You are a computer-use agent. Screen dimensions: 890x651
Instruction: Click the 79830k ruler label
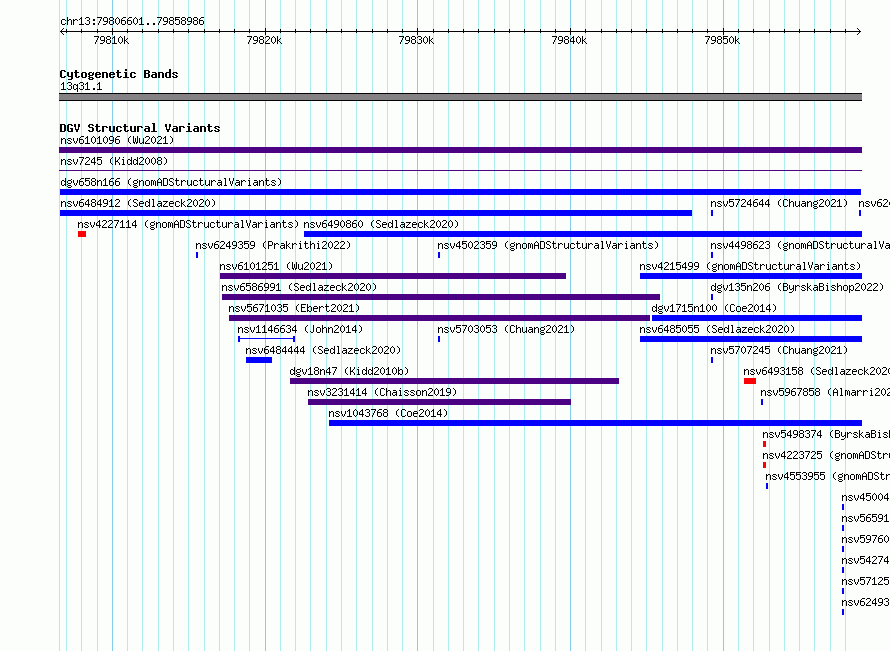pos(416,40)
